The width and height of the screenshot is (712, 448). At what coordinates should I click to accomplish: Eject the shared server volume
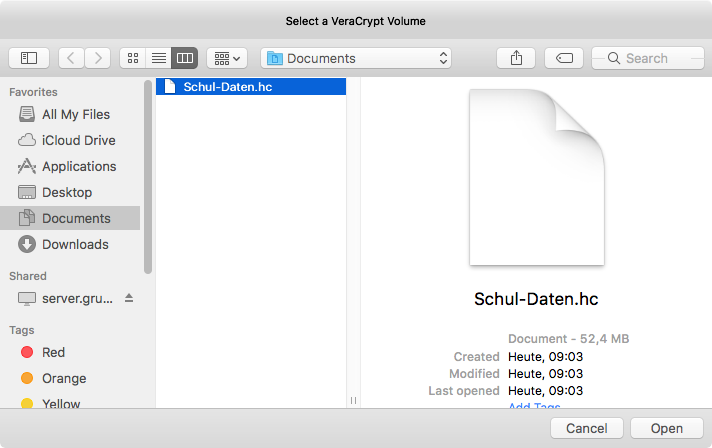click(x=128, y=299)
